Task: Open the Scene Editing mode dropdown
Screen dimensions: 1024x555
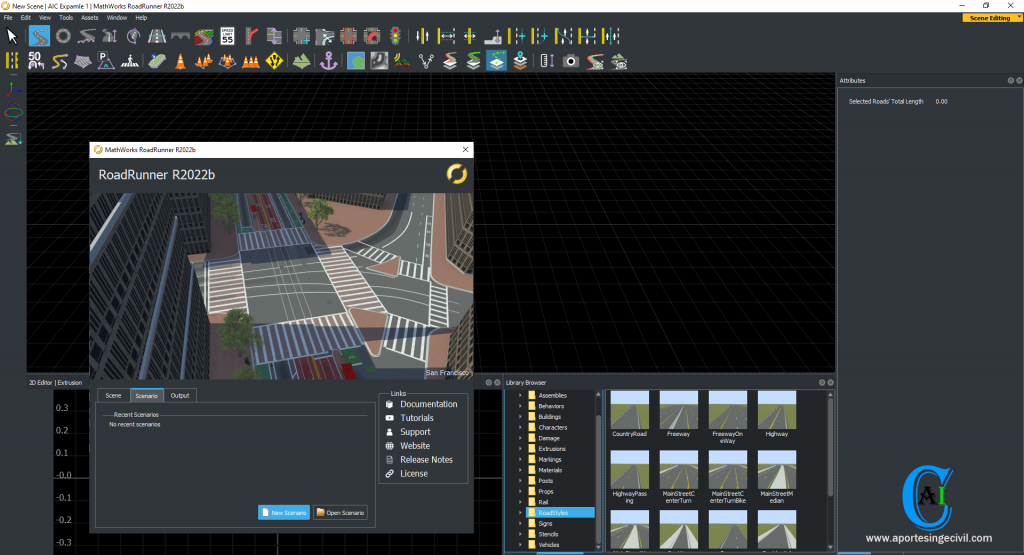Action: [x=991, y=18]
